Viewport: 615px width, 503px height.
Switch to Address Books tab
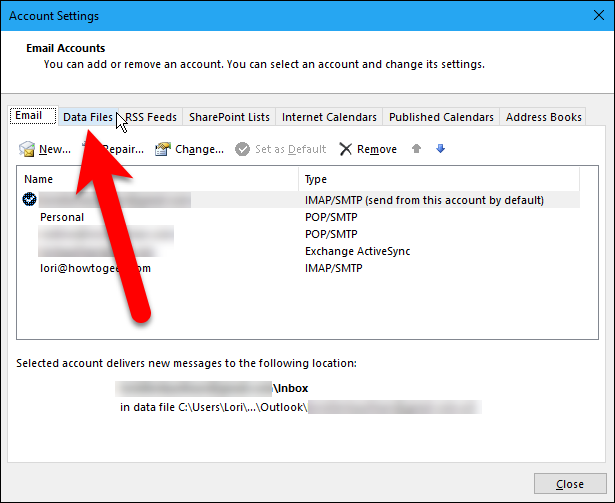click(x=543, y=117)
